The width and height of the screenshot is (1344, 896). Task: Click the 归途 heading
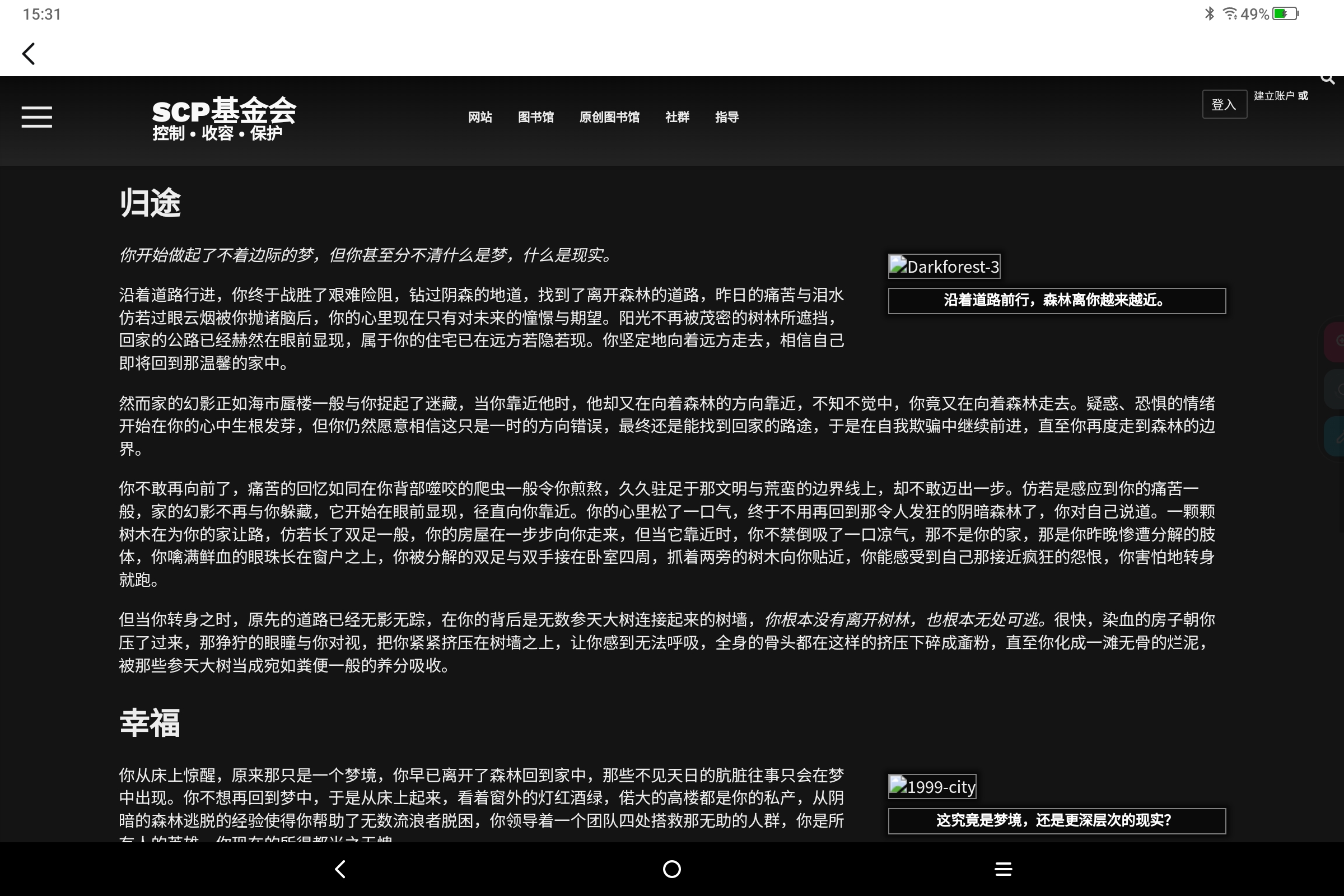(150, 203)
